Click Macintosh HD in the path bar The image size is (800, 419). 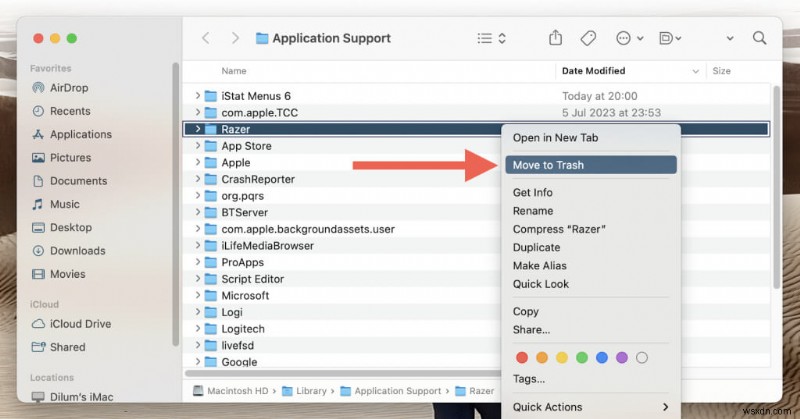tap(231, 391)
